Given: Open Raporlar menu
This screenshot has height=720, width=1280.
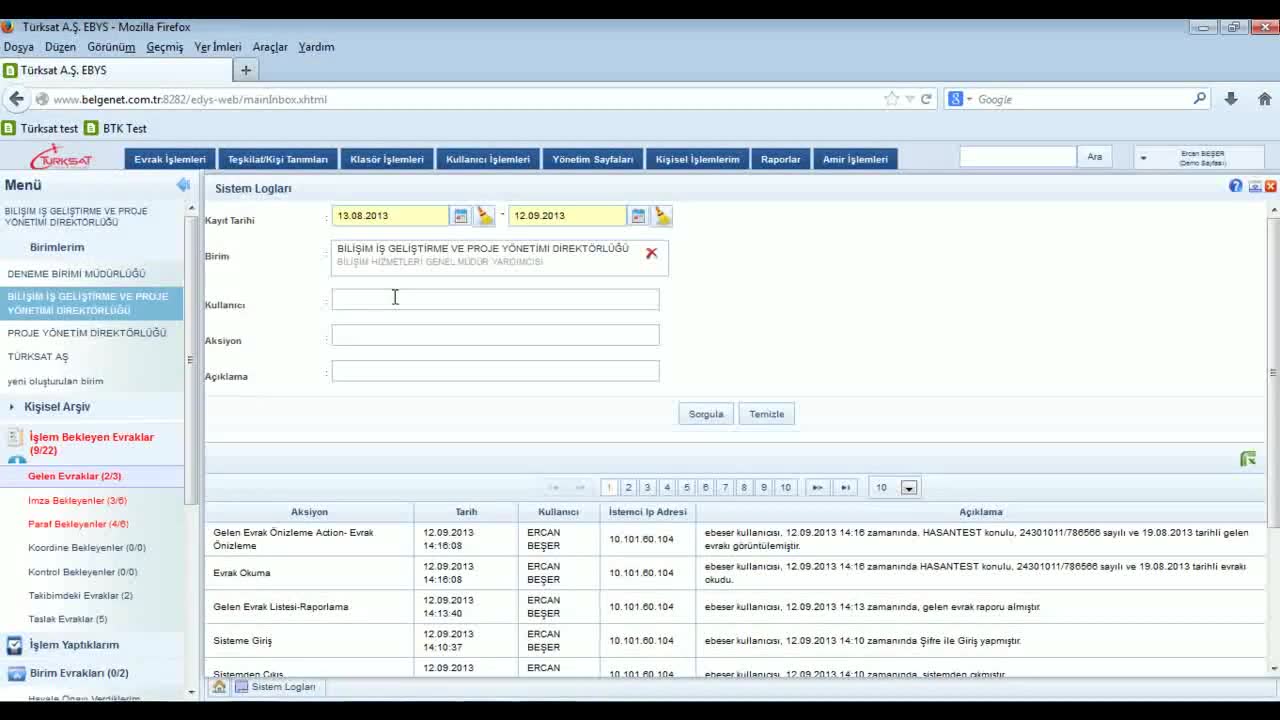Looking at the screenshot, I should (x=780, y=159).
